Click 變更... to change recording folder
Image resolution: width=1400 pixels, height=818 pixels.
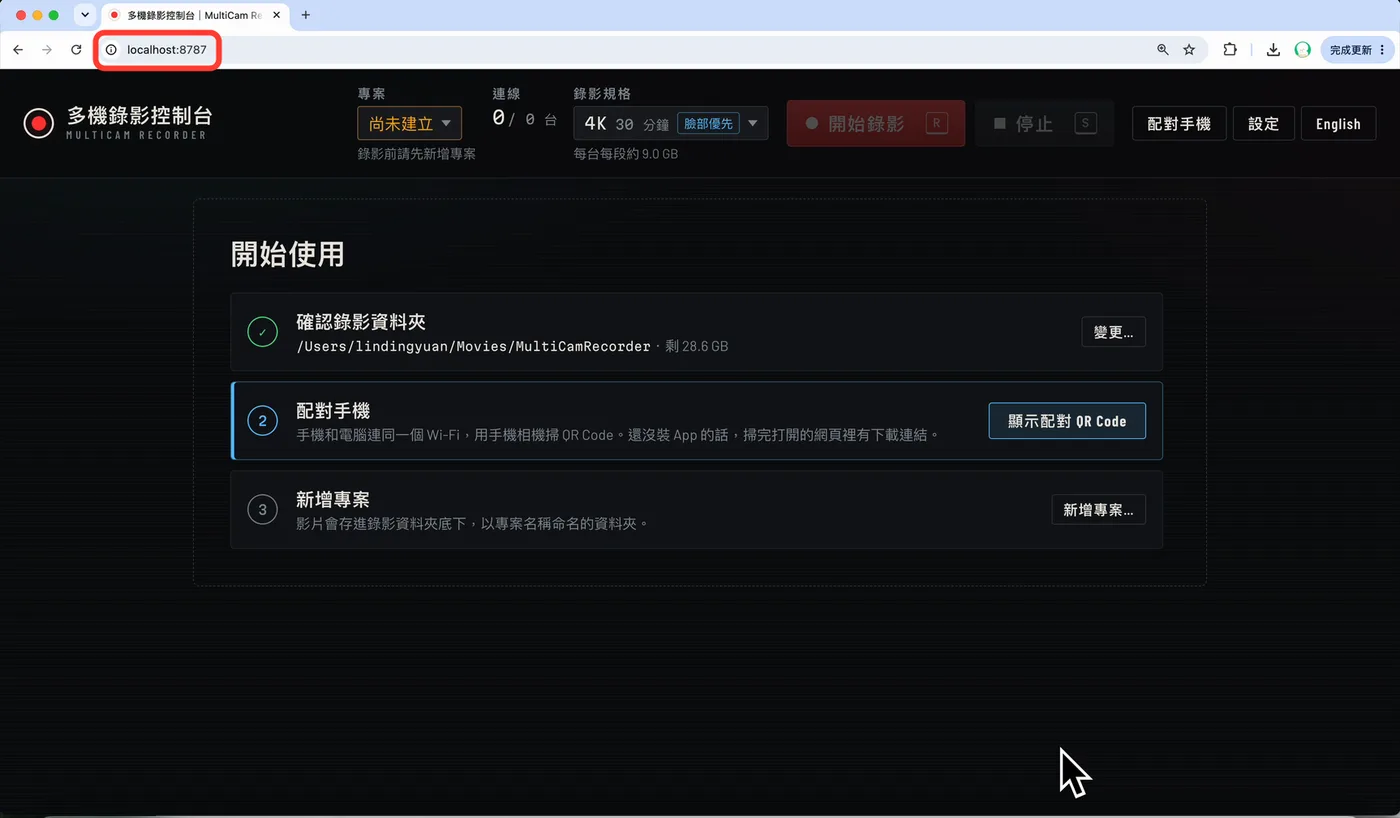tap(1114, 332)
